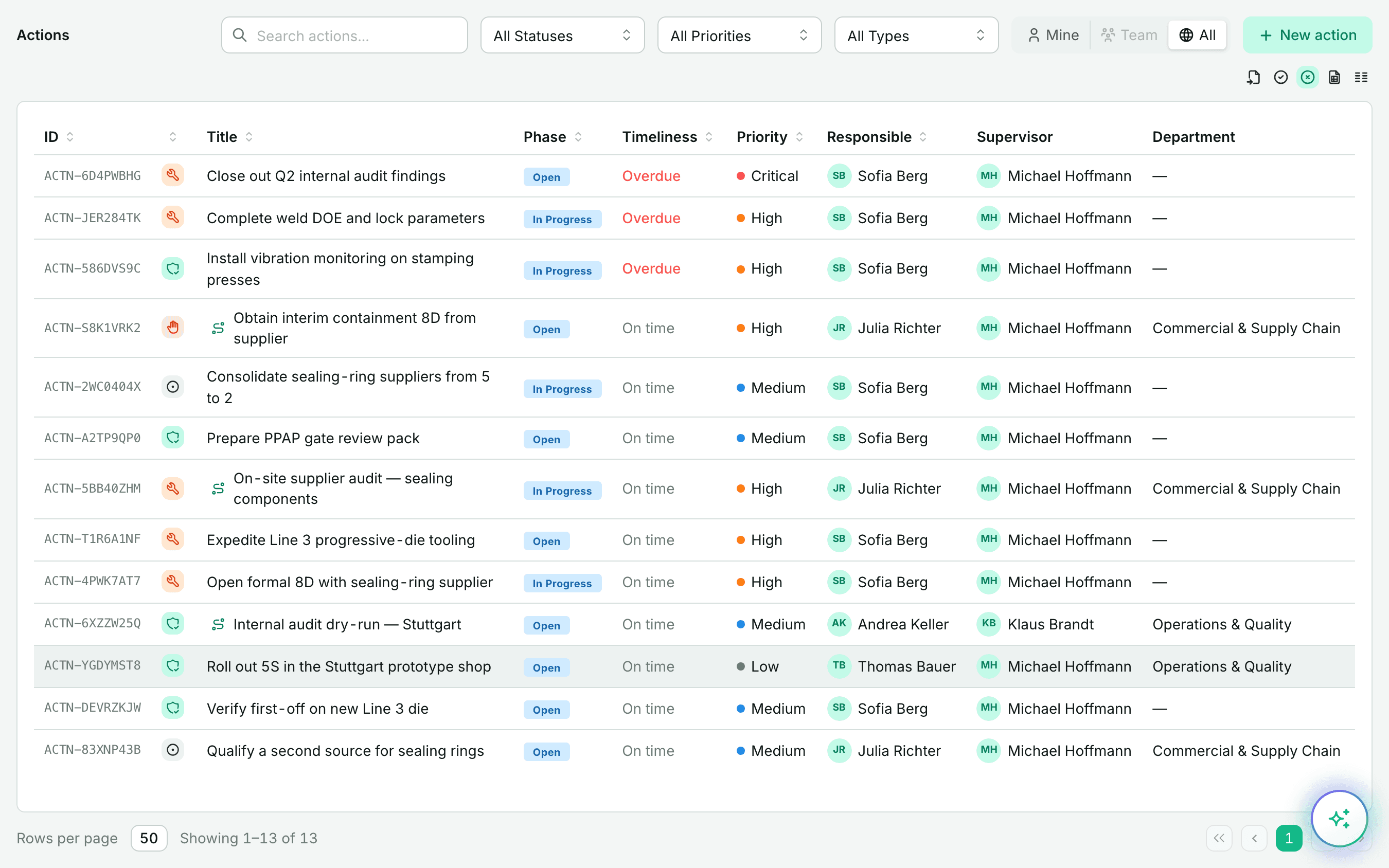Click the KB avatar next to Klaus Brandt

tap(988, 624)
